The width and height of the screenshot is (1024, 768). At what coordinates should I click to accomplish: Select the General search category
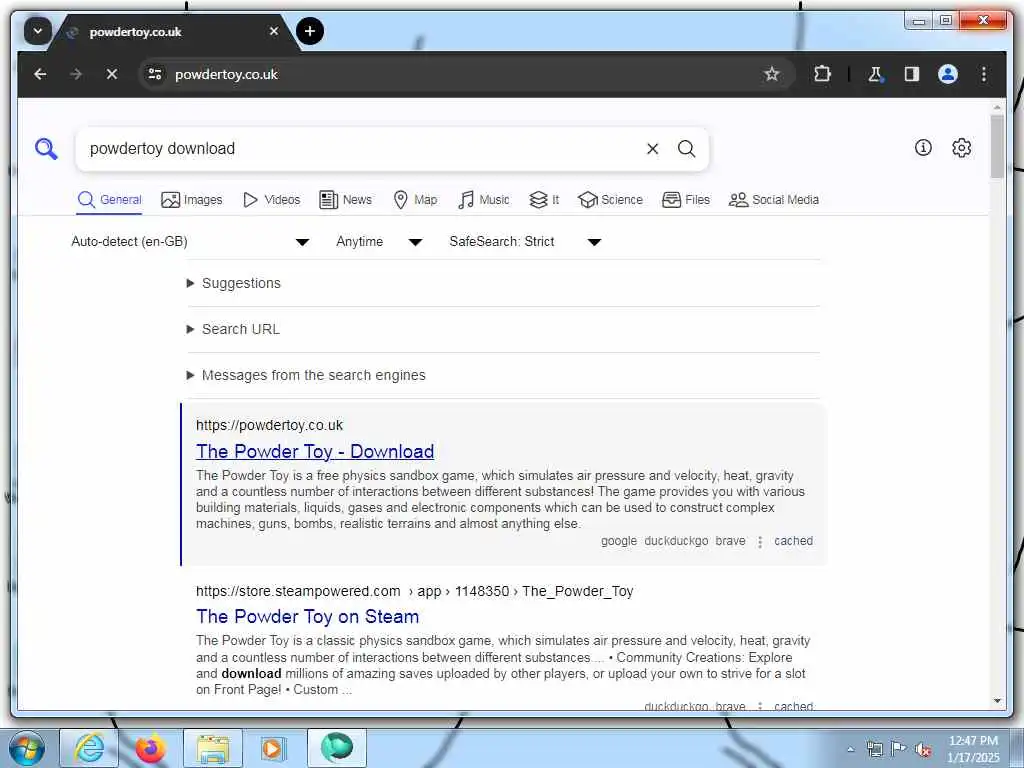coord(110,200)
